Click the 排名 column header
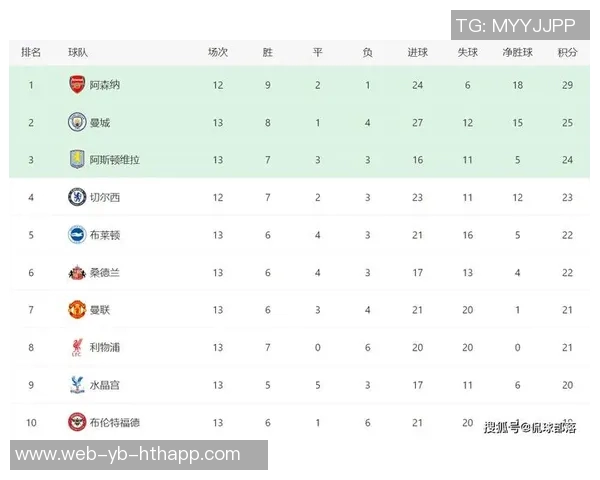This screenshot has height=480, width=600. [x=31, y=52]
